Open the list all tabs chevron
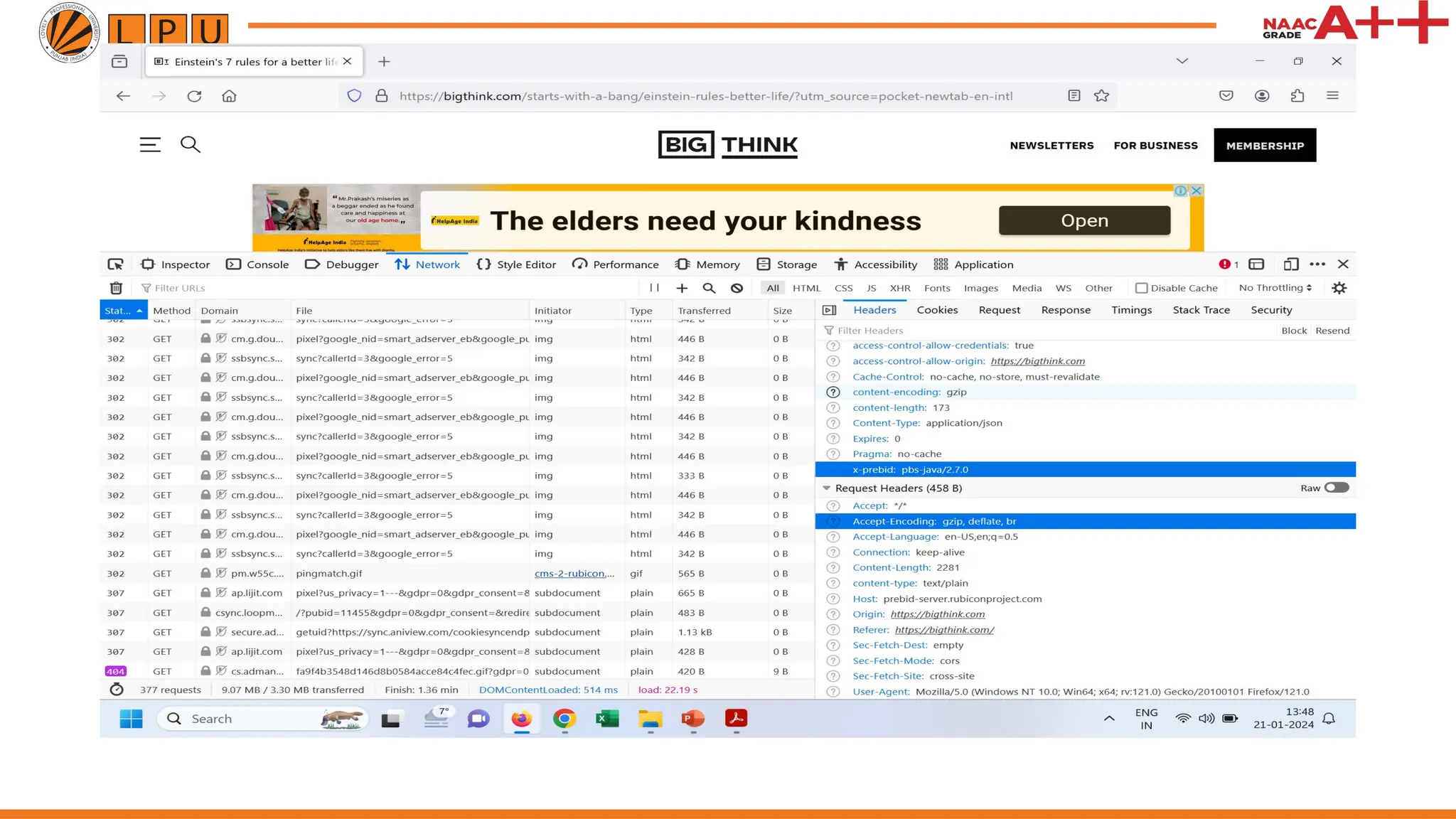 pyautogui.click(x=1182, y=61)
